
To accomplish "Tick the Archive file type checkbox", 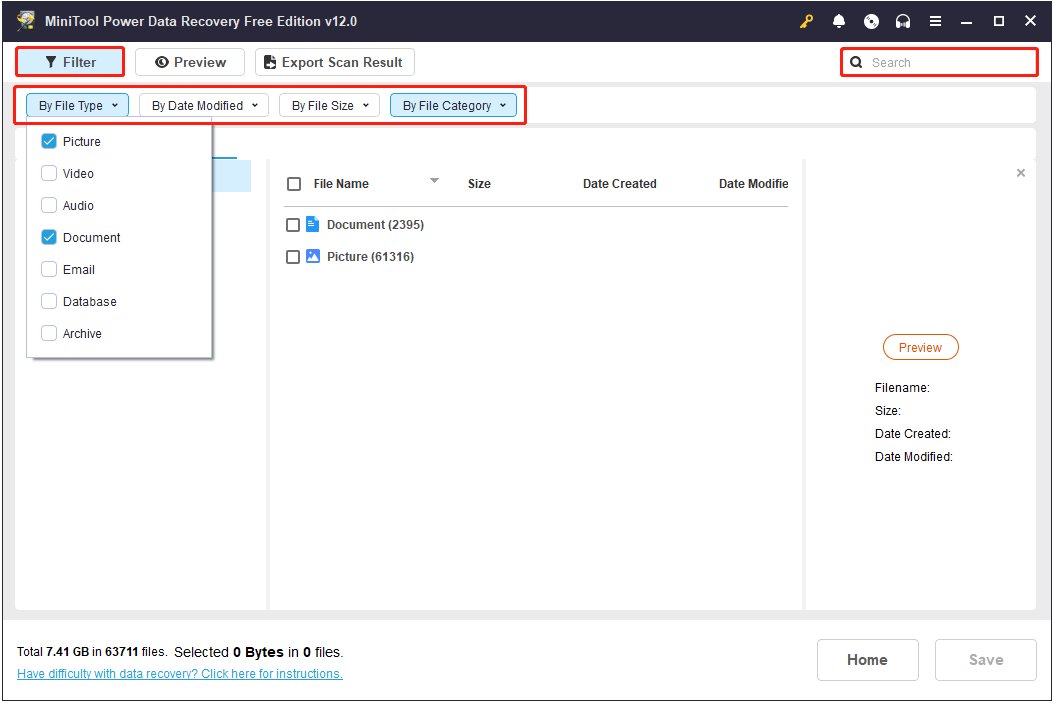I will [x=49, y=334].
